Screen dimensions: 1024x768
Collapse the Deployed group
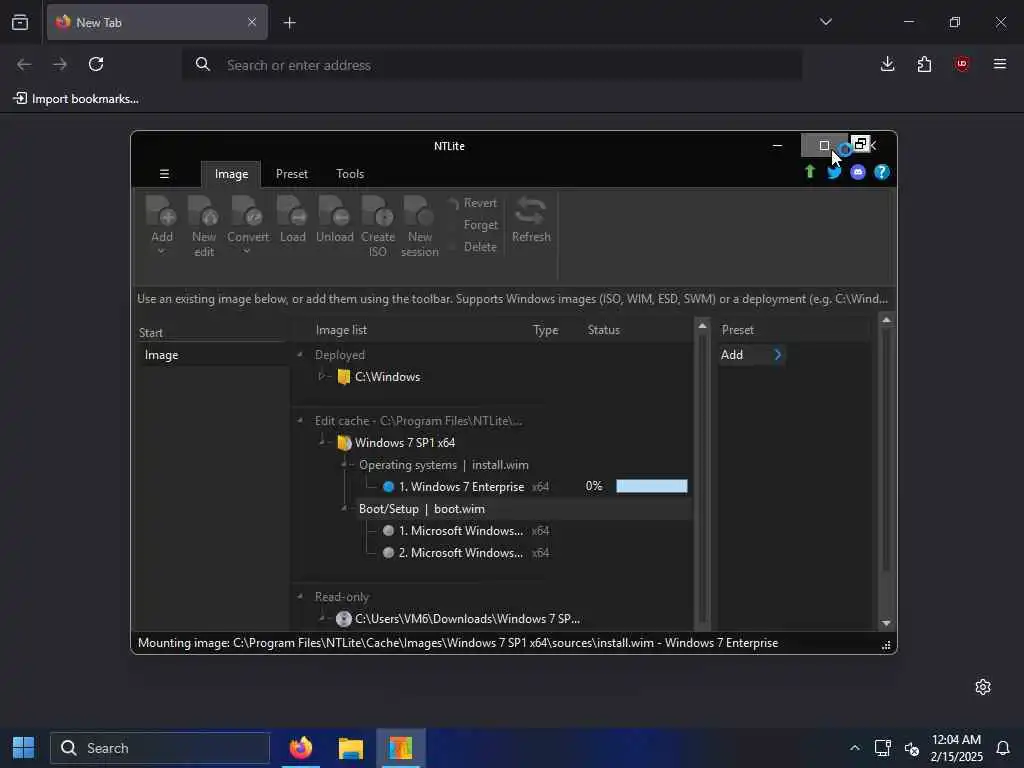[x=300, y=355]
